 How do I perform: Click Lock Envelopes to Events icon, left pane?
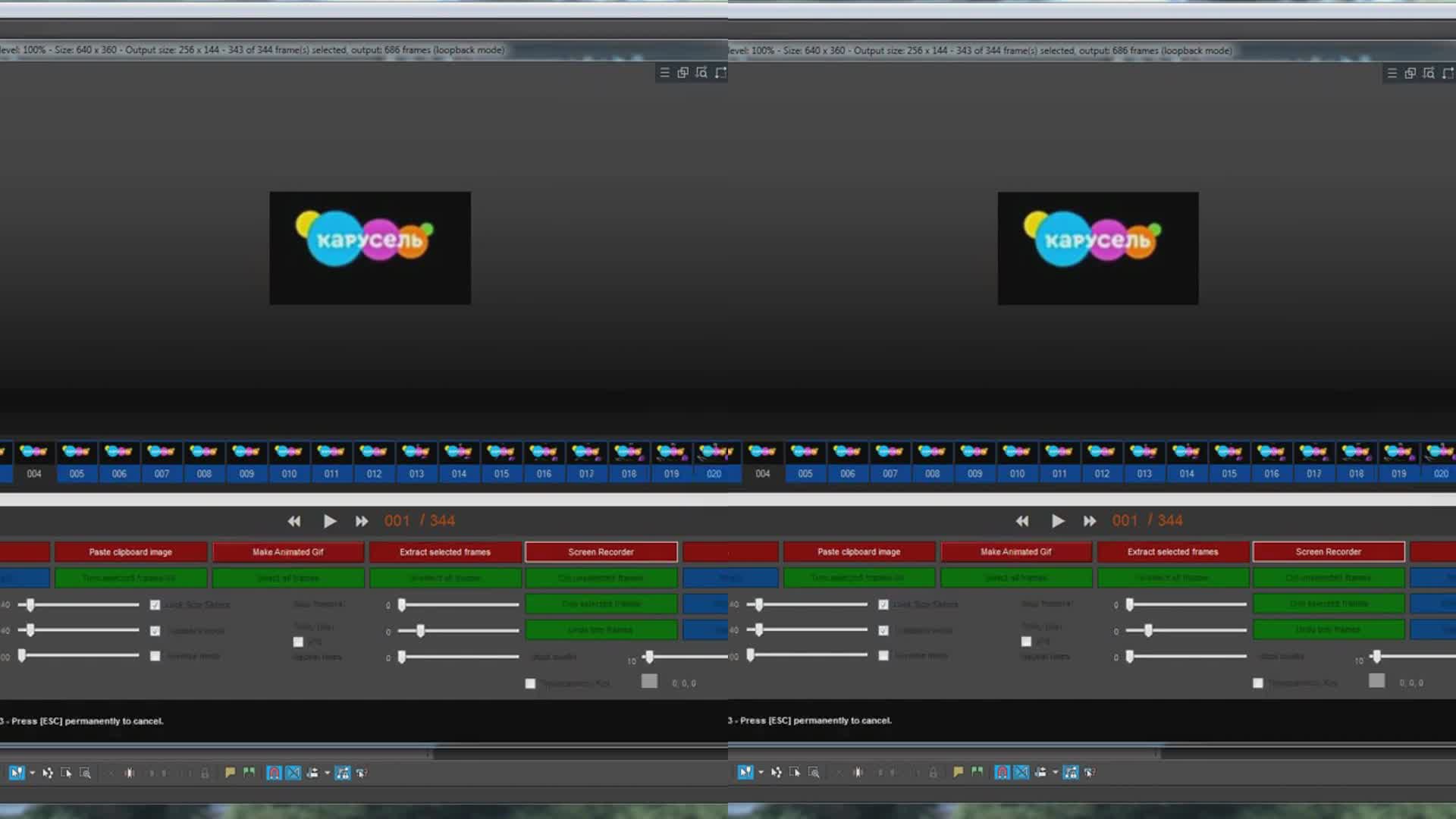click(343, 773)
